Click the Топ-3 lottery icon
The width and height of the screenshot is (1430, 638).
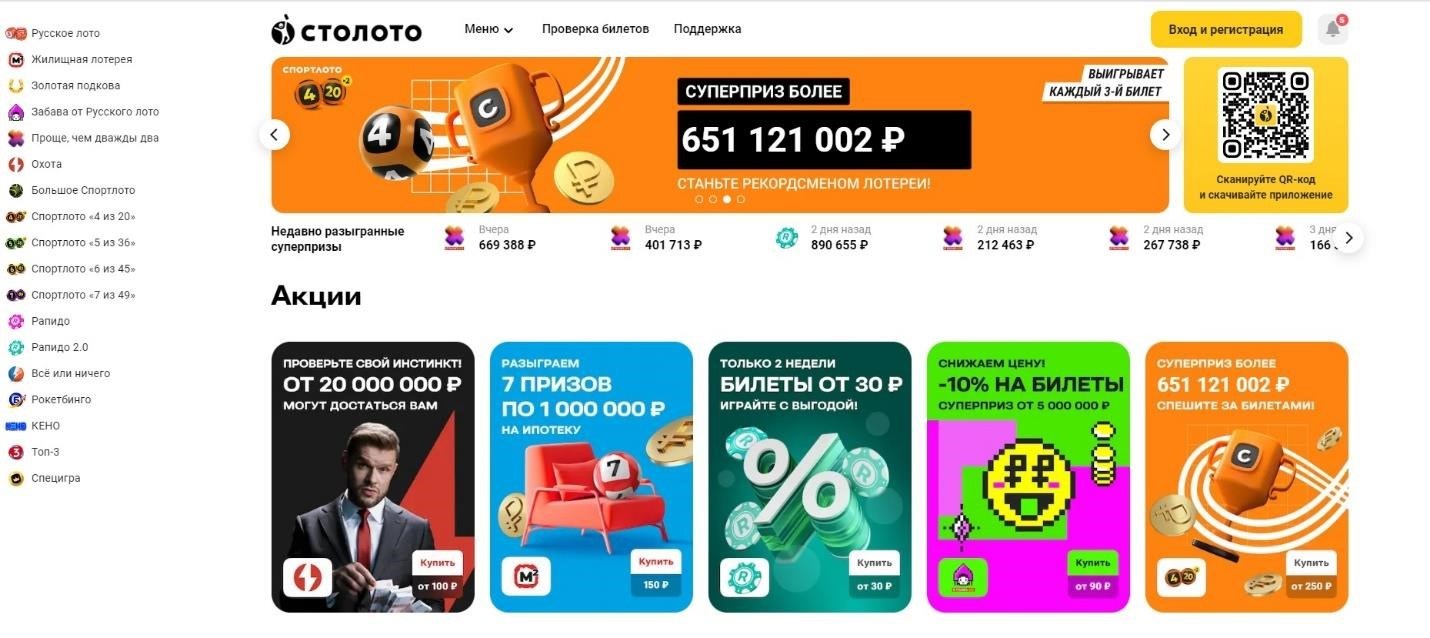(15, 452)
